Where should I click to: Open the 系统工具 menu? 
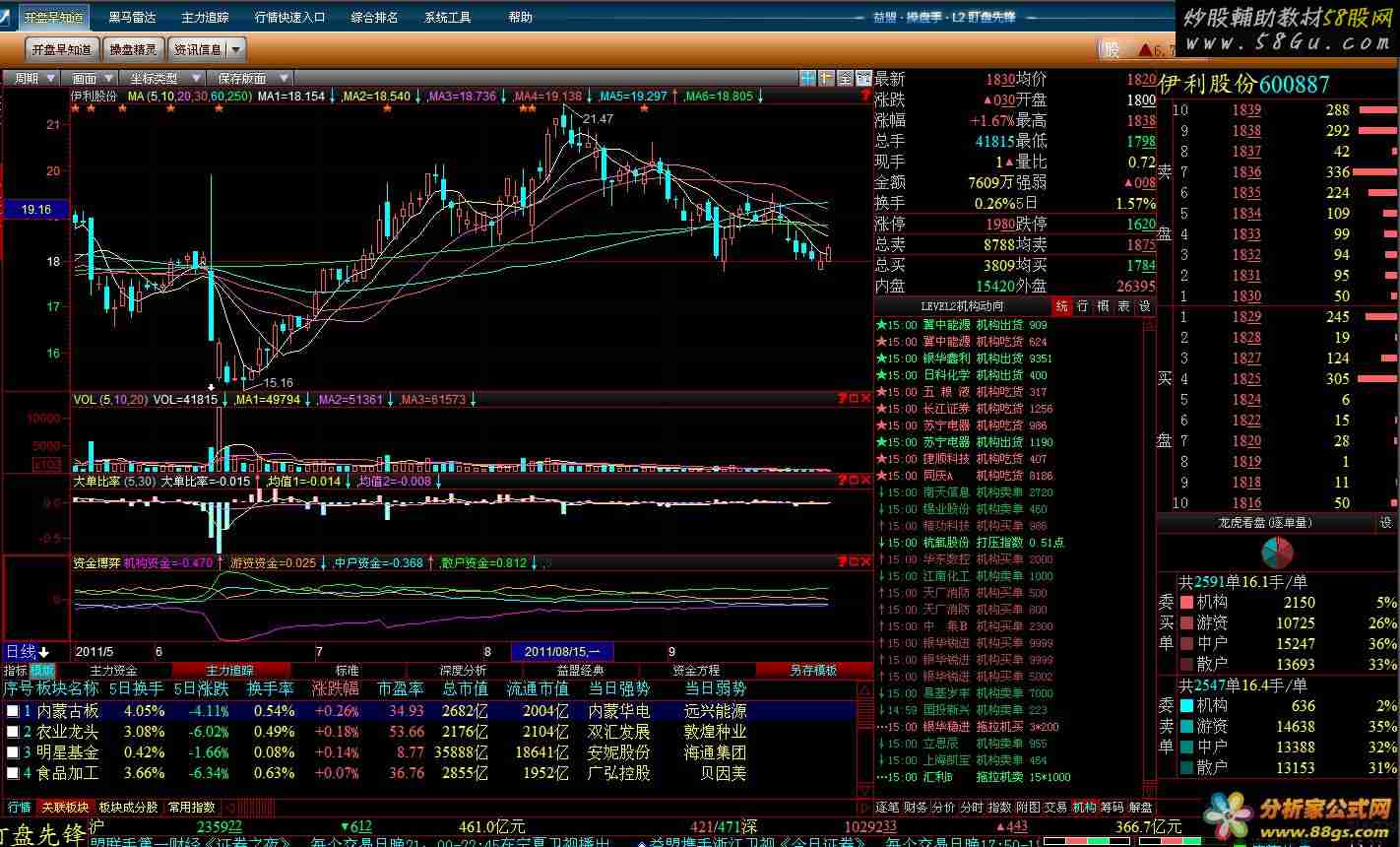coord(448,17)
